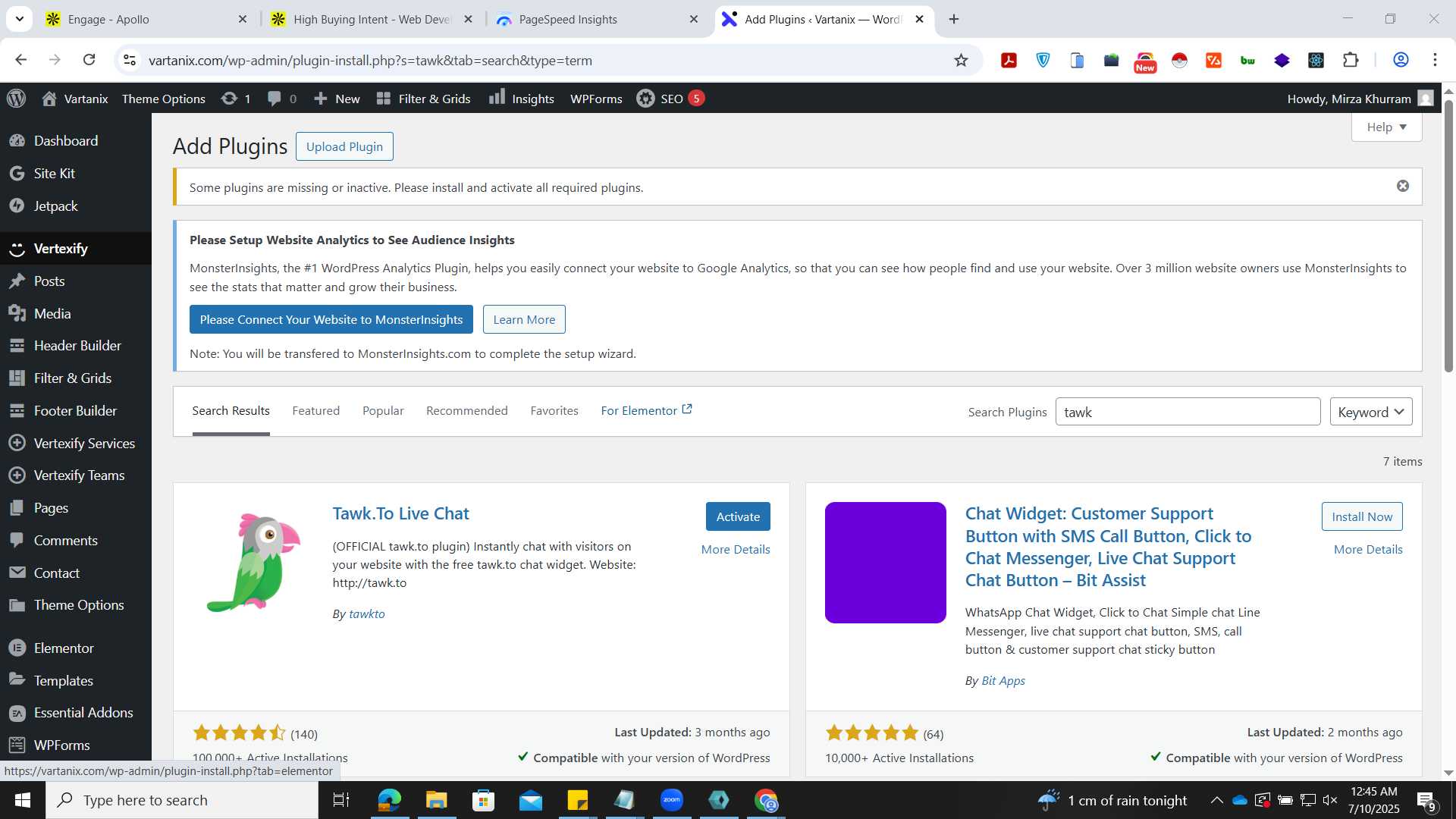Expand the Help dropdown
The image size is (1456, 819).
pyautogui.click(x=1386, y=127)
